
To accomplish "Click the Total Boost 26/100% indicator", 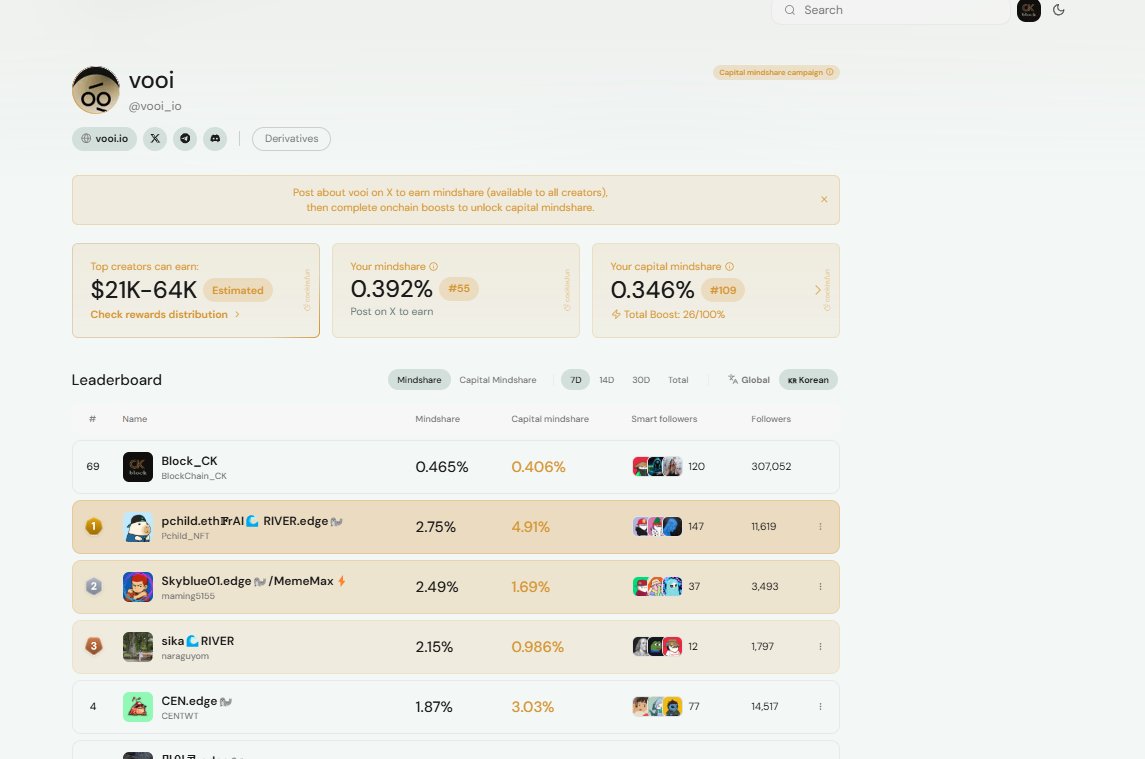I will pos(668,314).
